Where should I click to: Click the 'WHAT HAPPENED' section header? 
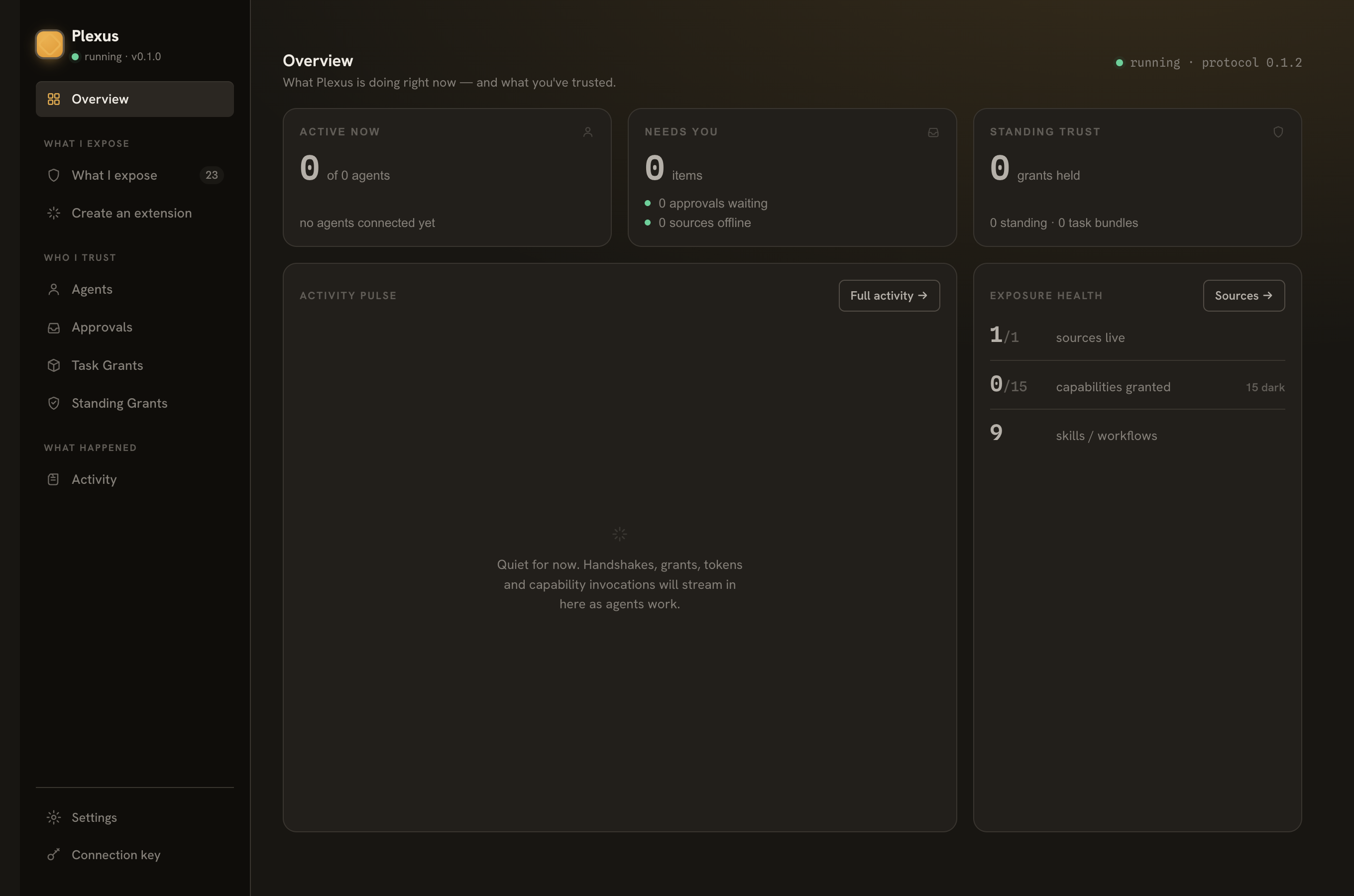pyautogui.click(x=90, y=448)
